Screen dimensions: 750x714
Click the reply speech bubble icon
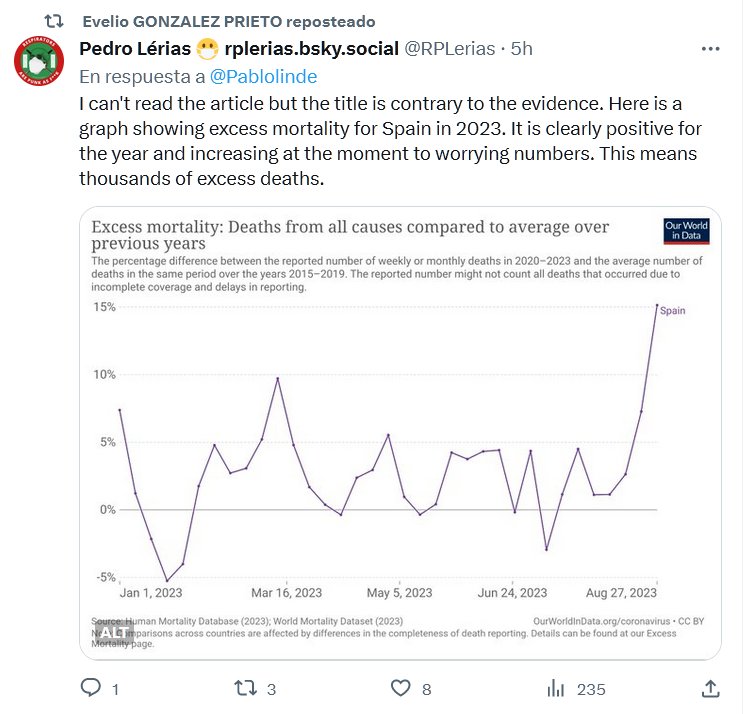click(x=91, y=688)
